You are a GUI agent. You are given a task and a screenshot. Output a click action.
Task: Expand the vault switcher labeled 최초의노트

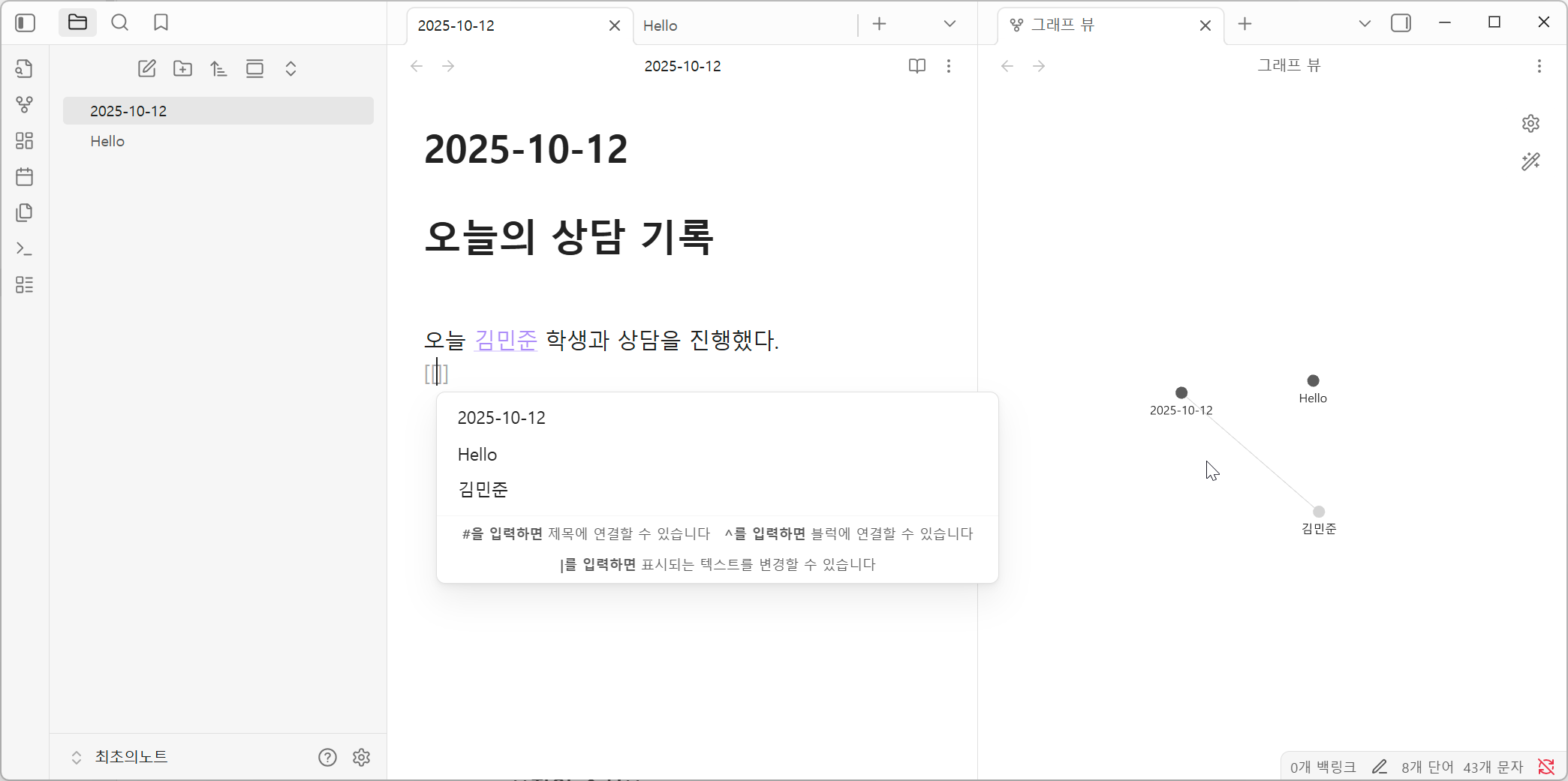point(131,756)
